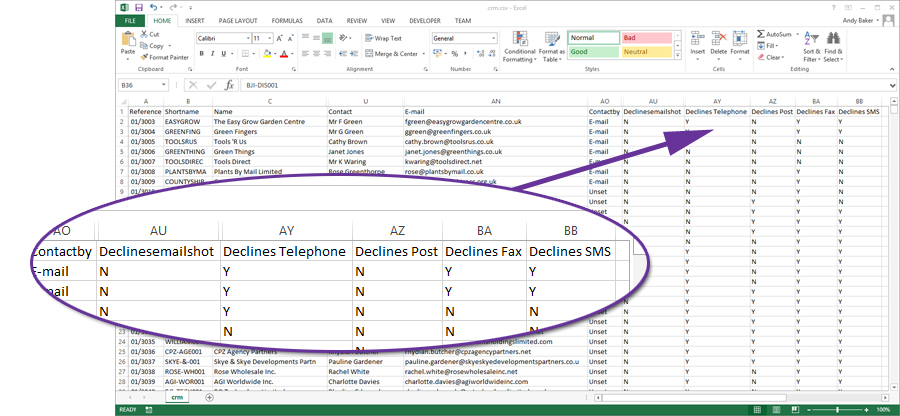Click the Format Painter brush
900x416 pixels.
164,57
